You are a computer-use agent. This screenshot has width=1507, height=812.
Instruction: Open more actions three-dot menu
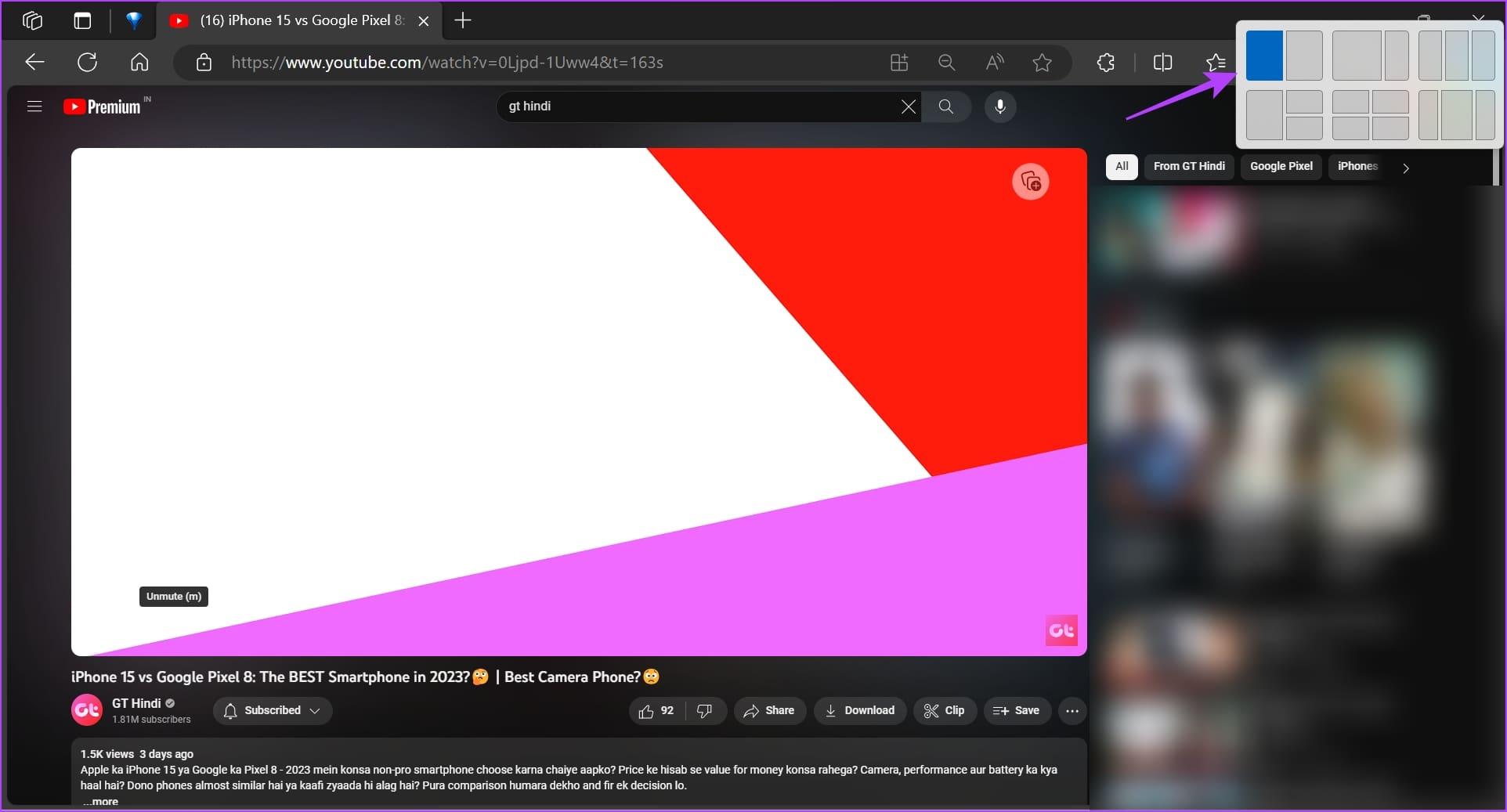1072,711
